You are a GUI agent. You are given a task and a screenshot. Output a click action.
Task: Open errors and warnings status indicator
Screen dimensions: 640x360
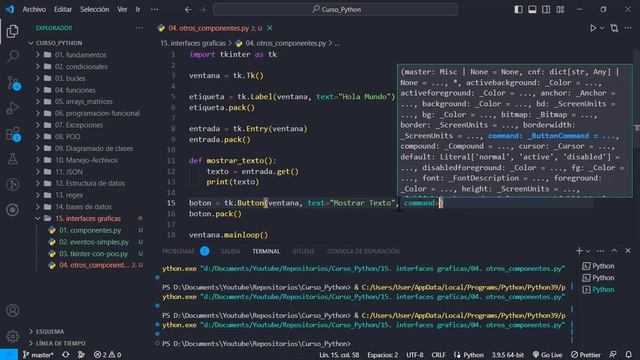[x=107, y=355]
